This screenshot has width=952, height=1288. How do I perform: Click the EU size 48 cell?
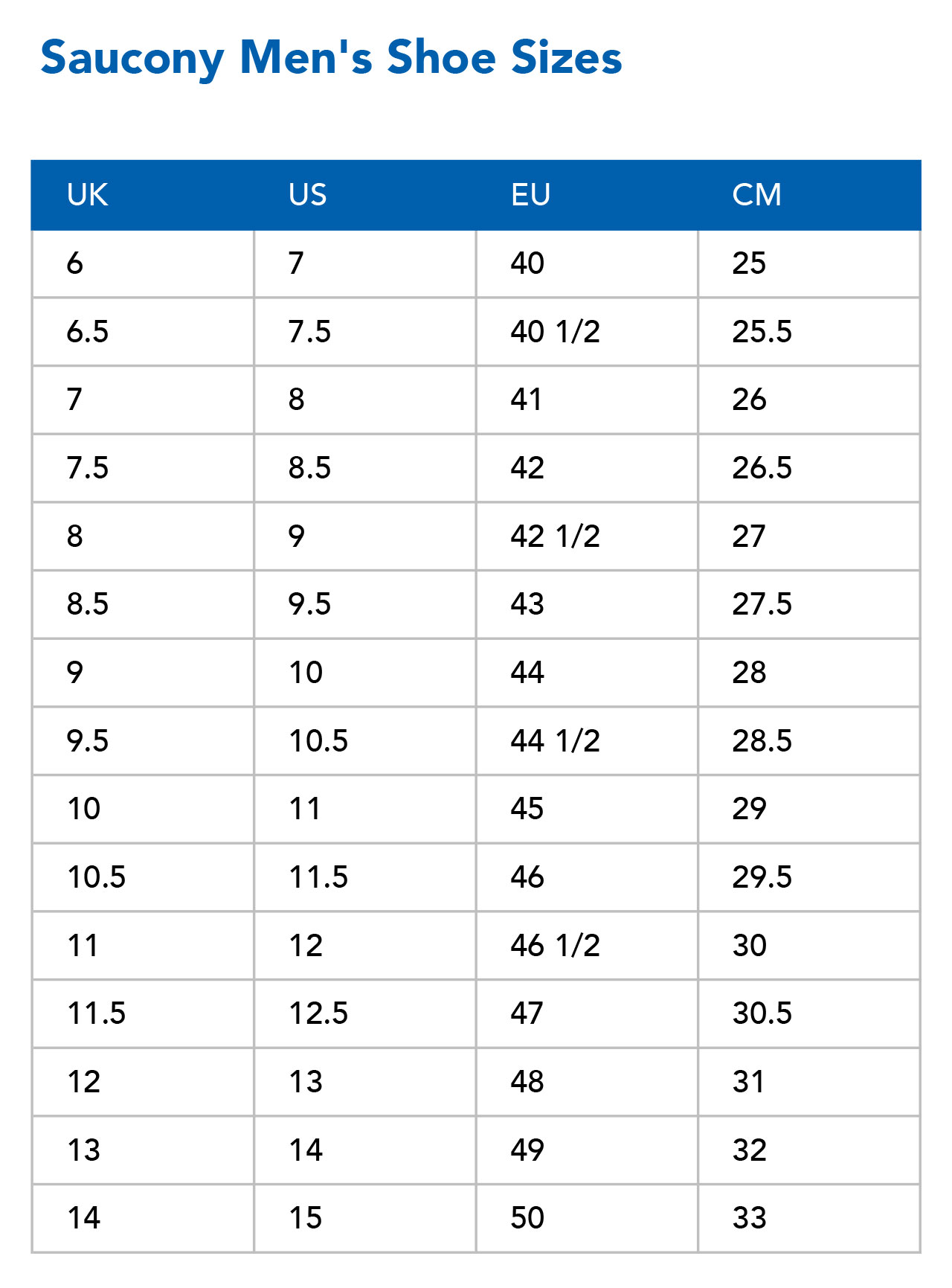pos(587,1082)
